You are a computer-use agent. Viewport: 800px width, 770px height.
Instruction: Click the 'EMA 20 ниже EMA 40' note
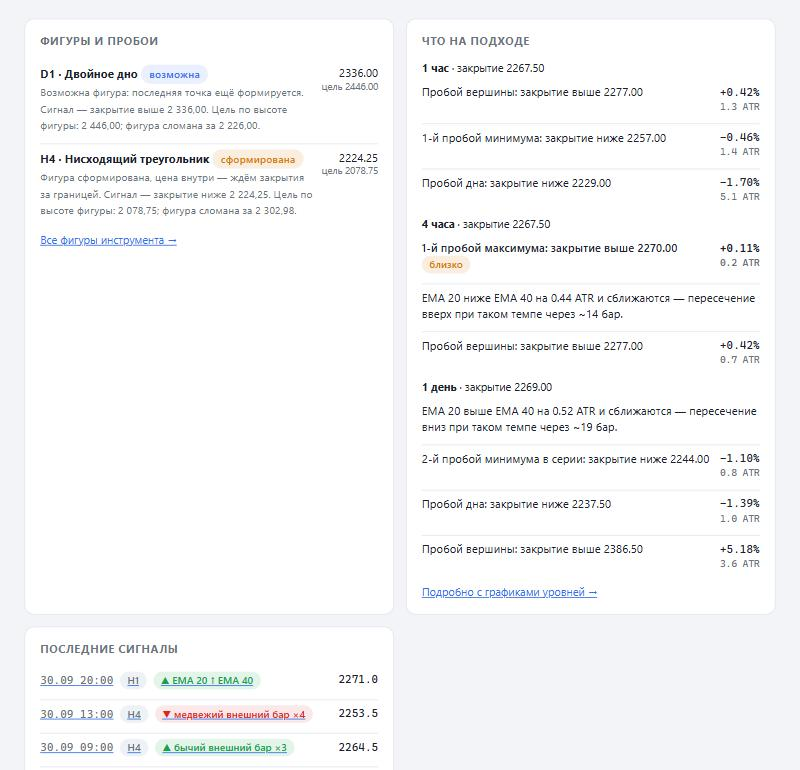click(588, 306)
